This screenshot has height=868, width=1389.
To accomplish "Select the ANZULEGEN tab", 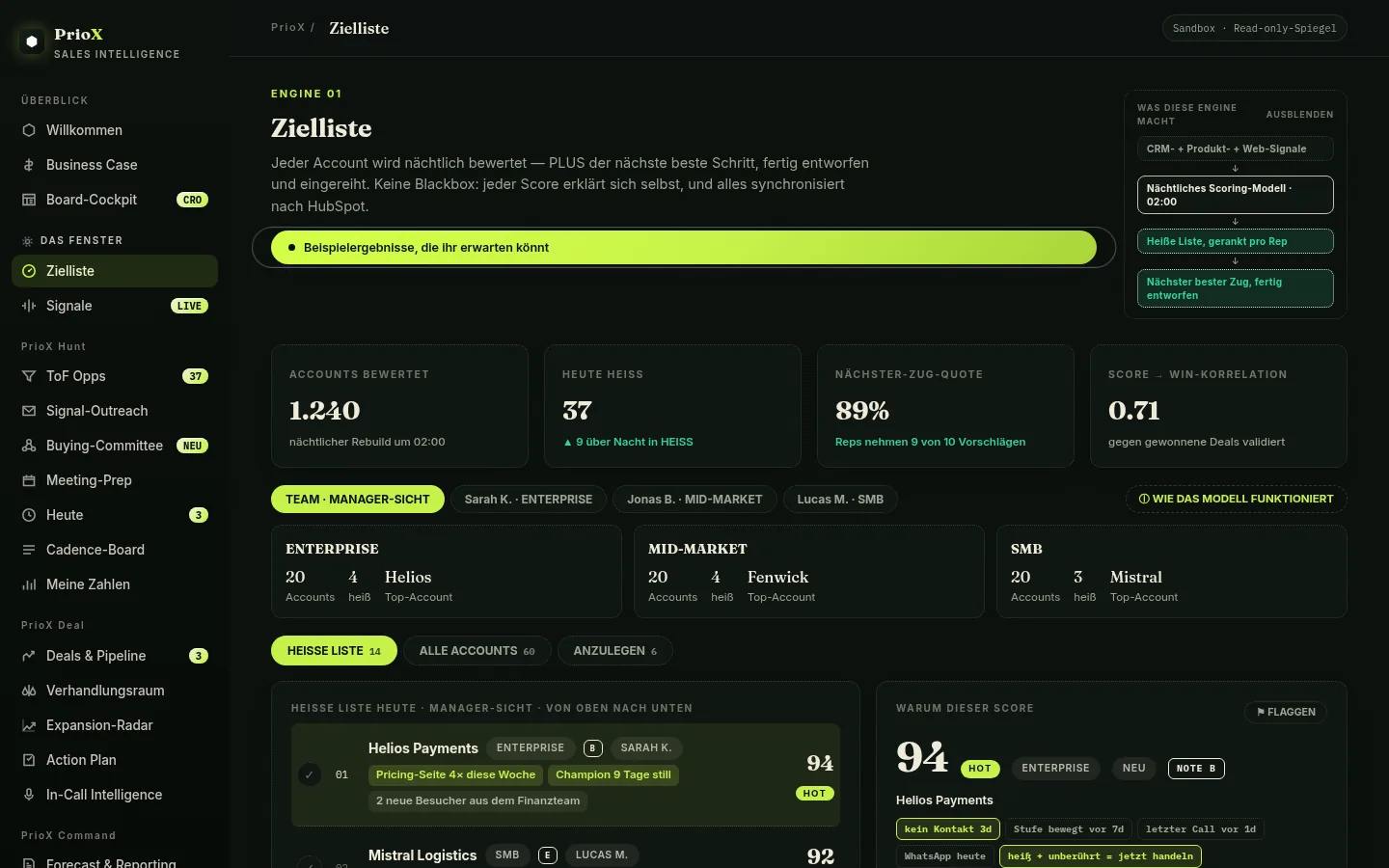I will click(x=615, y=651).
